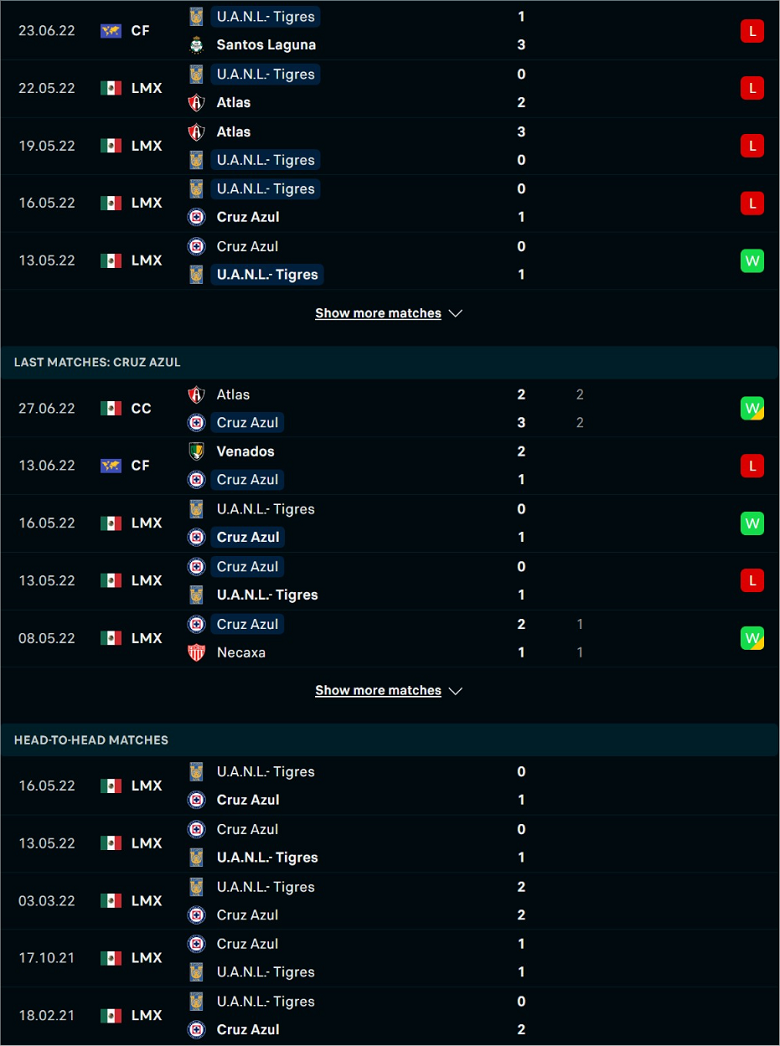The height and width of the screenshot is (1046, 780).
Task: Expand Show more matches under Tigres section
Action: (378, 314)
